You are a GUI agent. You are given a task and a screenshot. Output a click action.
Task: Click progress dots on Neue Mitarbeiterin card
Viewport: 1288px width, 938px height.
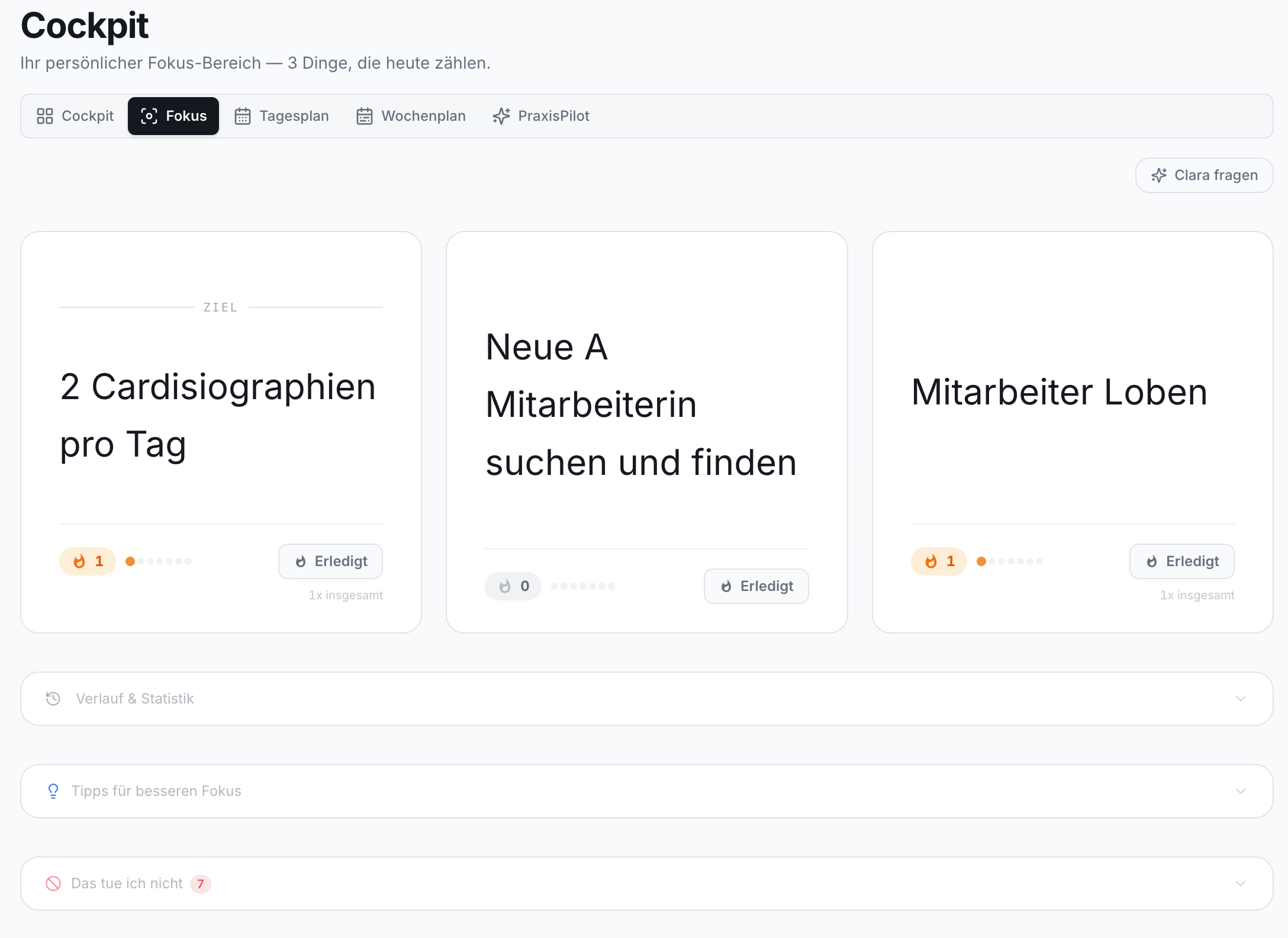point(583,586)
